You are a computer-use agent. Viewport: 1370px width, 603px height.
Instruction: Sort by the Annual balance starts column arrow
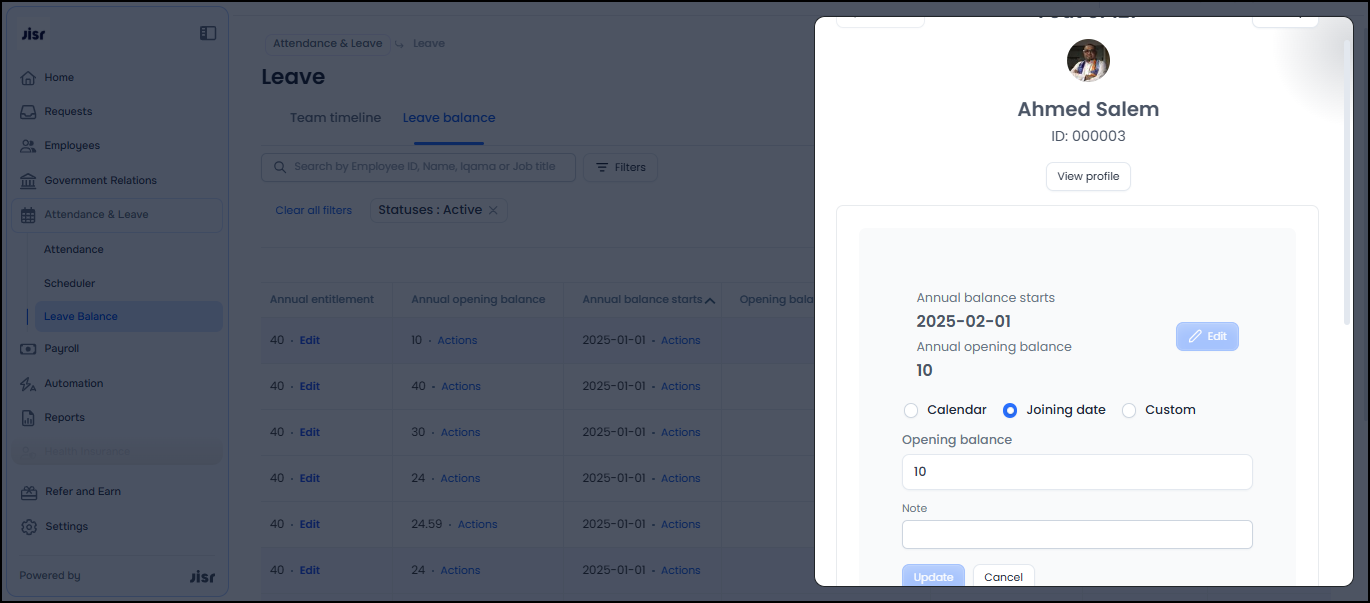click(710, 300)
